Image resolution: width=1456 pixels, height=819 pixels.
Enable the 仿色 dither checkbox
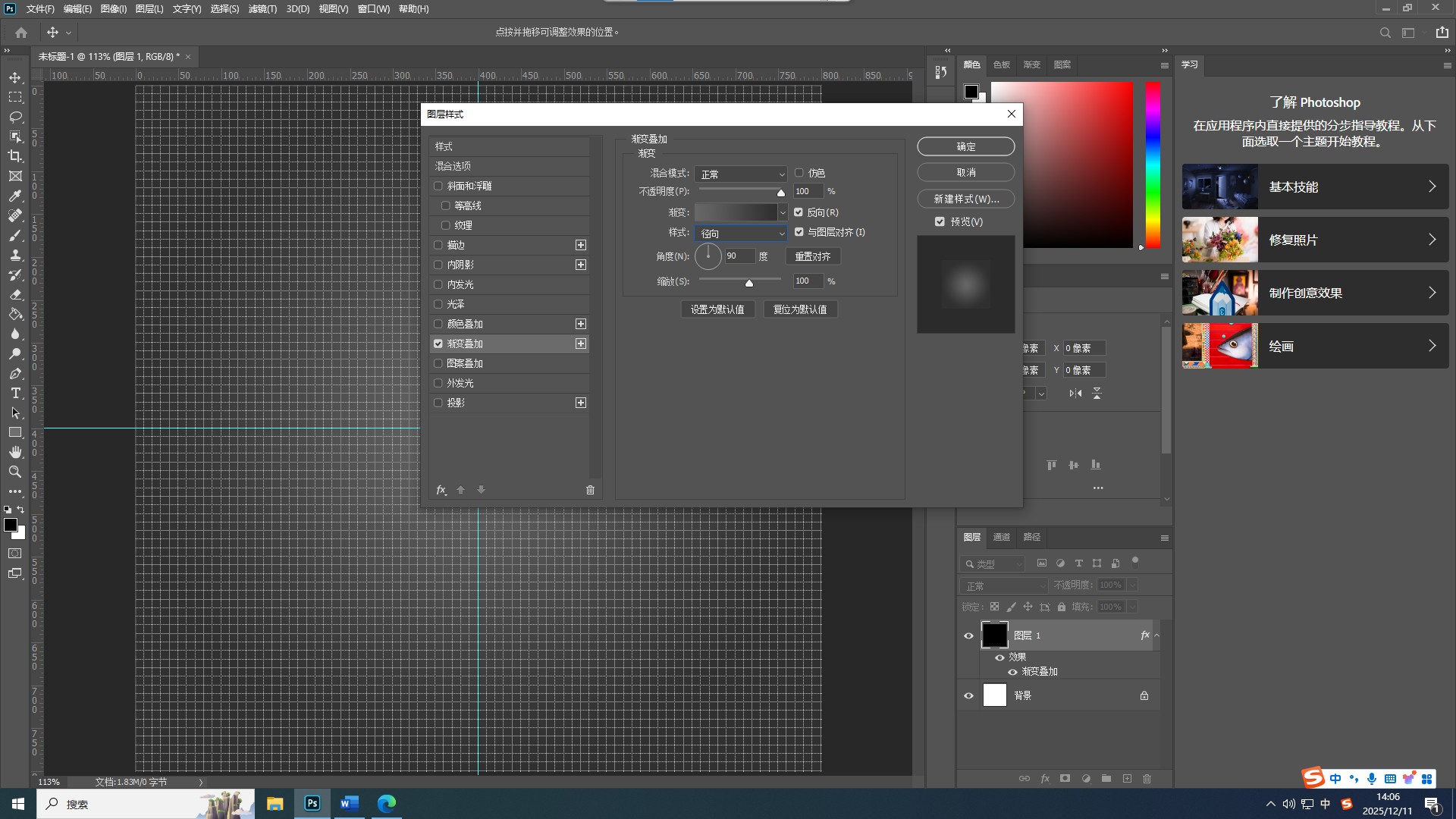(799, 173)
